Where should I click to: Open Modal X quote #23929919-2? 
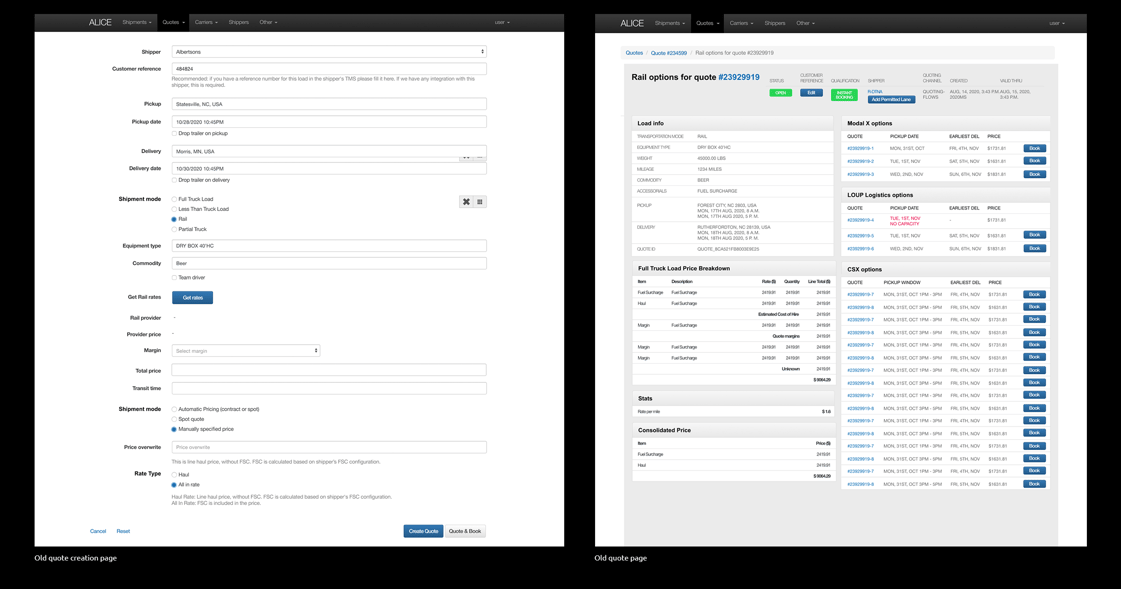point(860,162)
